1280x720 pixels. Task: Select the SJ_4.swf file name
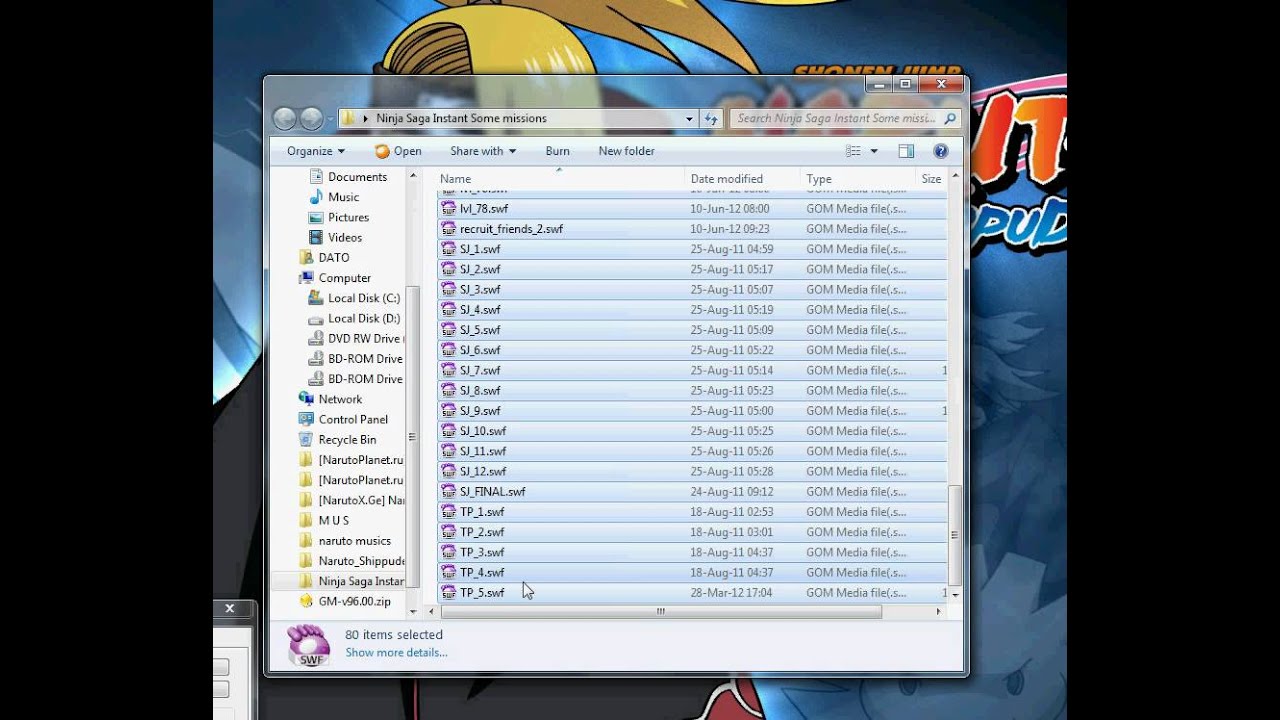480,310
